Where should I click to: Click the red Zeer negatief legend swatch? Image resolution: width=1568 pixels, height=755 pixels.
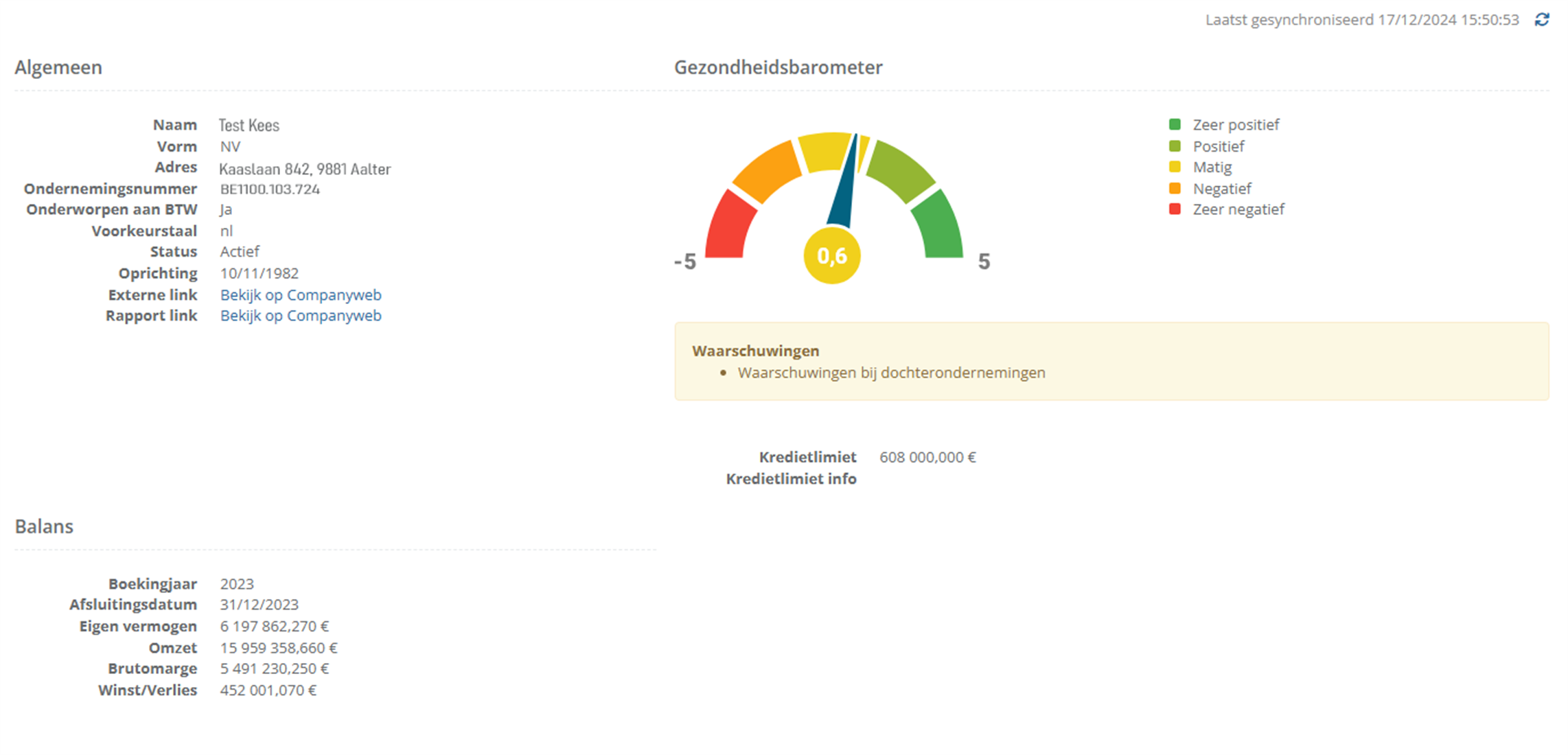[x=1175, y=209]
